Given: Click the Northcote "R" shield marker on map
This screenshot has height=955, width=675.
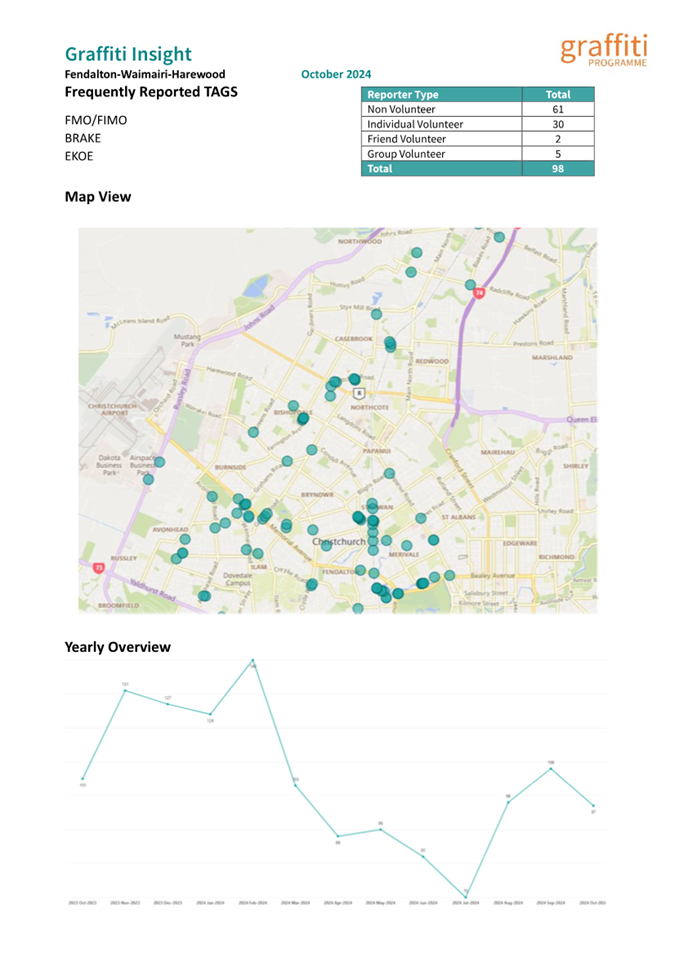Looking at the screenshot, I should coord(359,393).
